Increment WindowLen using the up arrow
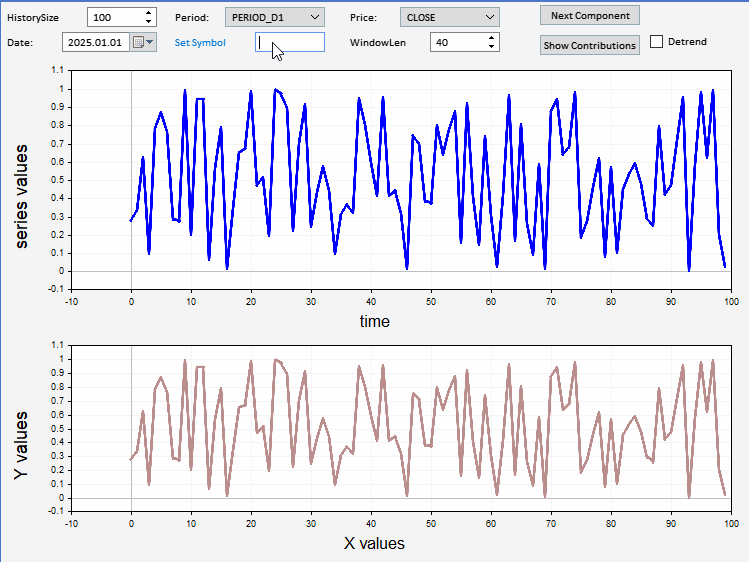 (x=492, y=38)
